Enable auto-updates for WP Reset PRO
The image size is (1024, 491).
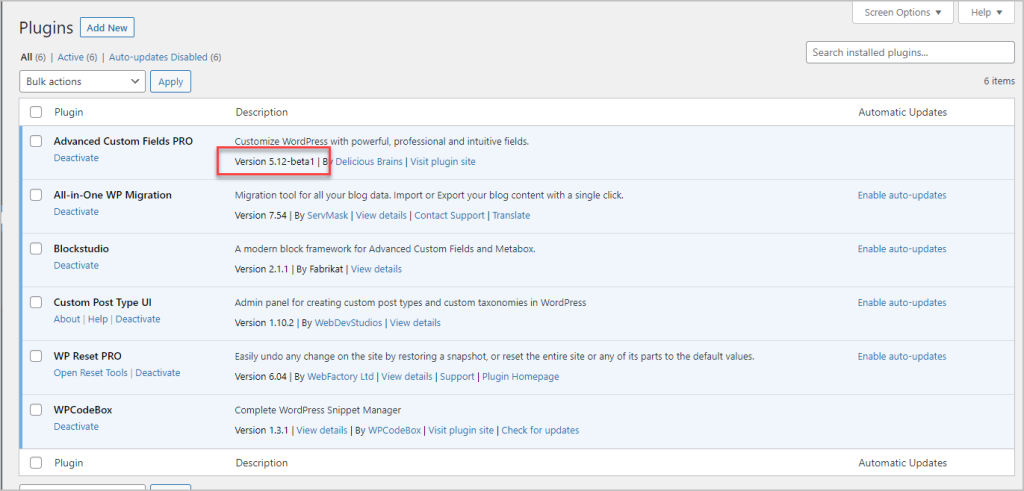click(902, 356)
